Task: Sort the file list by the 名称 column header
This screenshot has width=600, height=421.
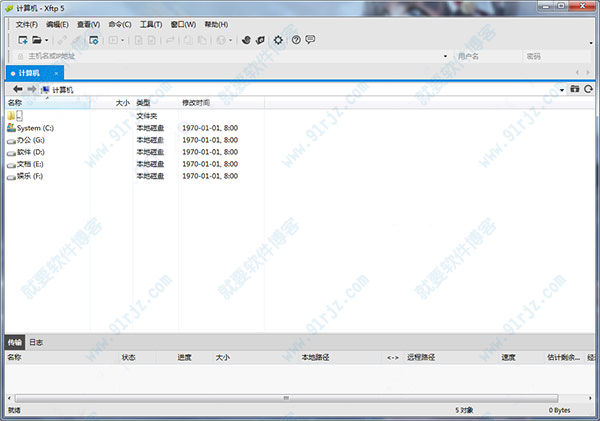Action: pyautogui.click(x=14, y=102)
